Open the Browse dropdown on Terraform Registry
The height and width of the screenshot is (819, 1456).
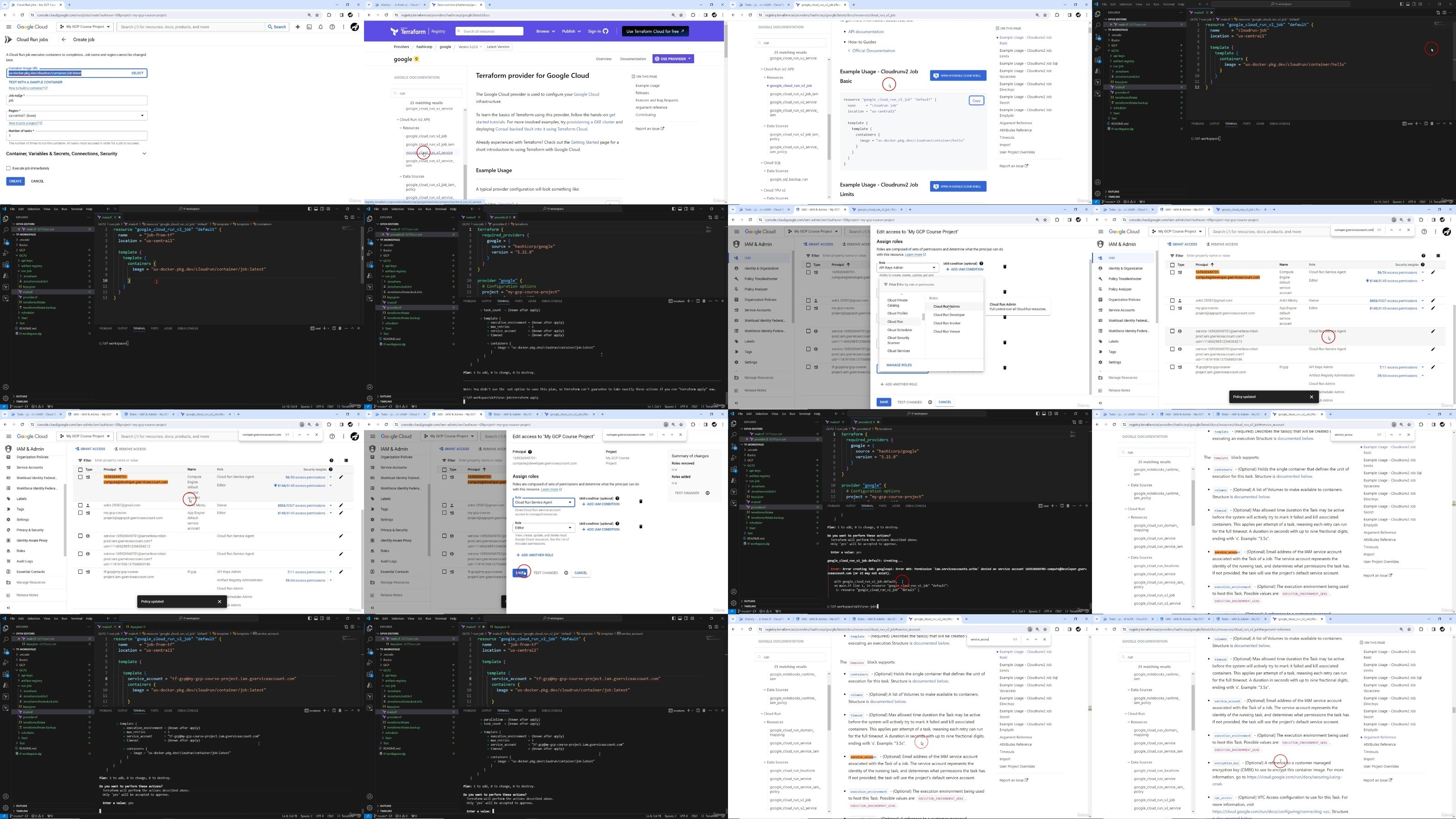[546, 31]
